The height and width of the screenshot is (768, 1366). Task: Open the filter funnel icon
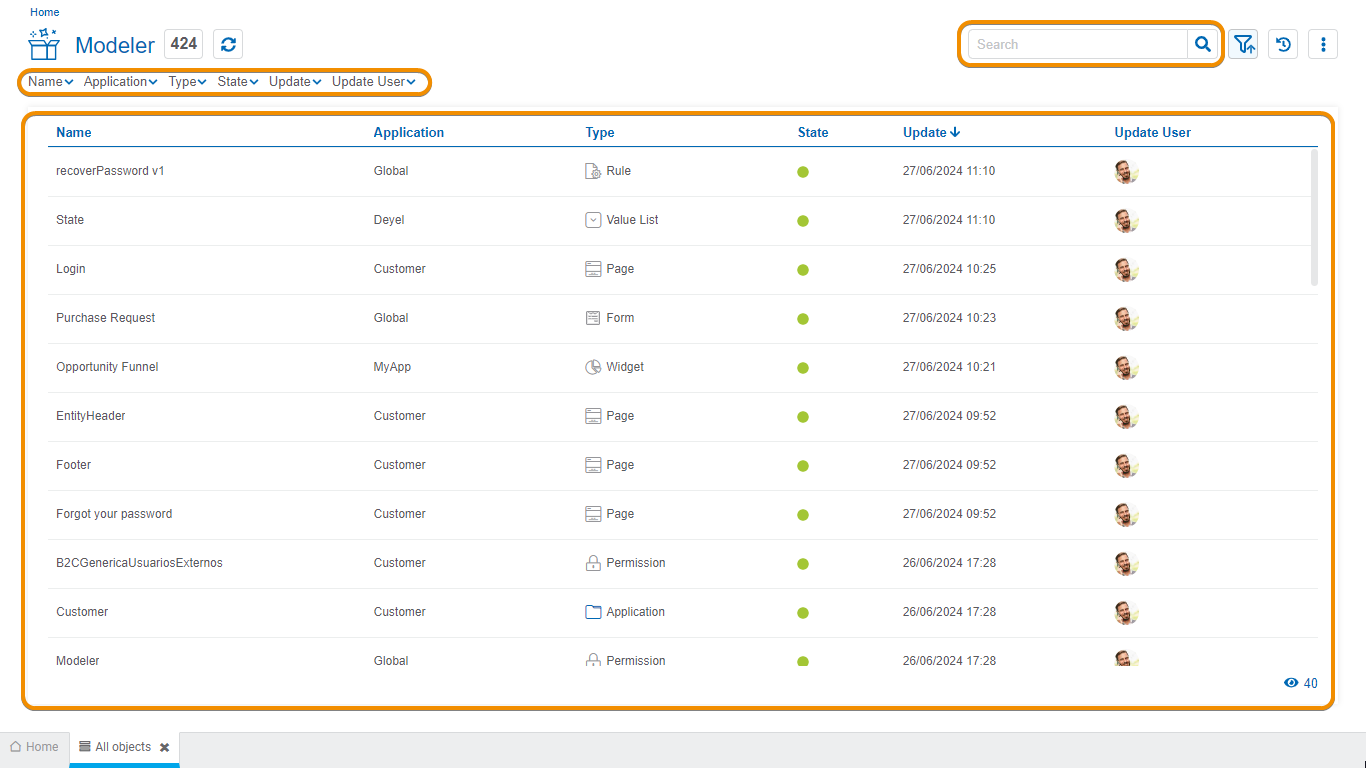pyautogui.click(x=1243, y=44)
